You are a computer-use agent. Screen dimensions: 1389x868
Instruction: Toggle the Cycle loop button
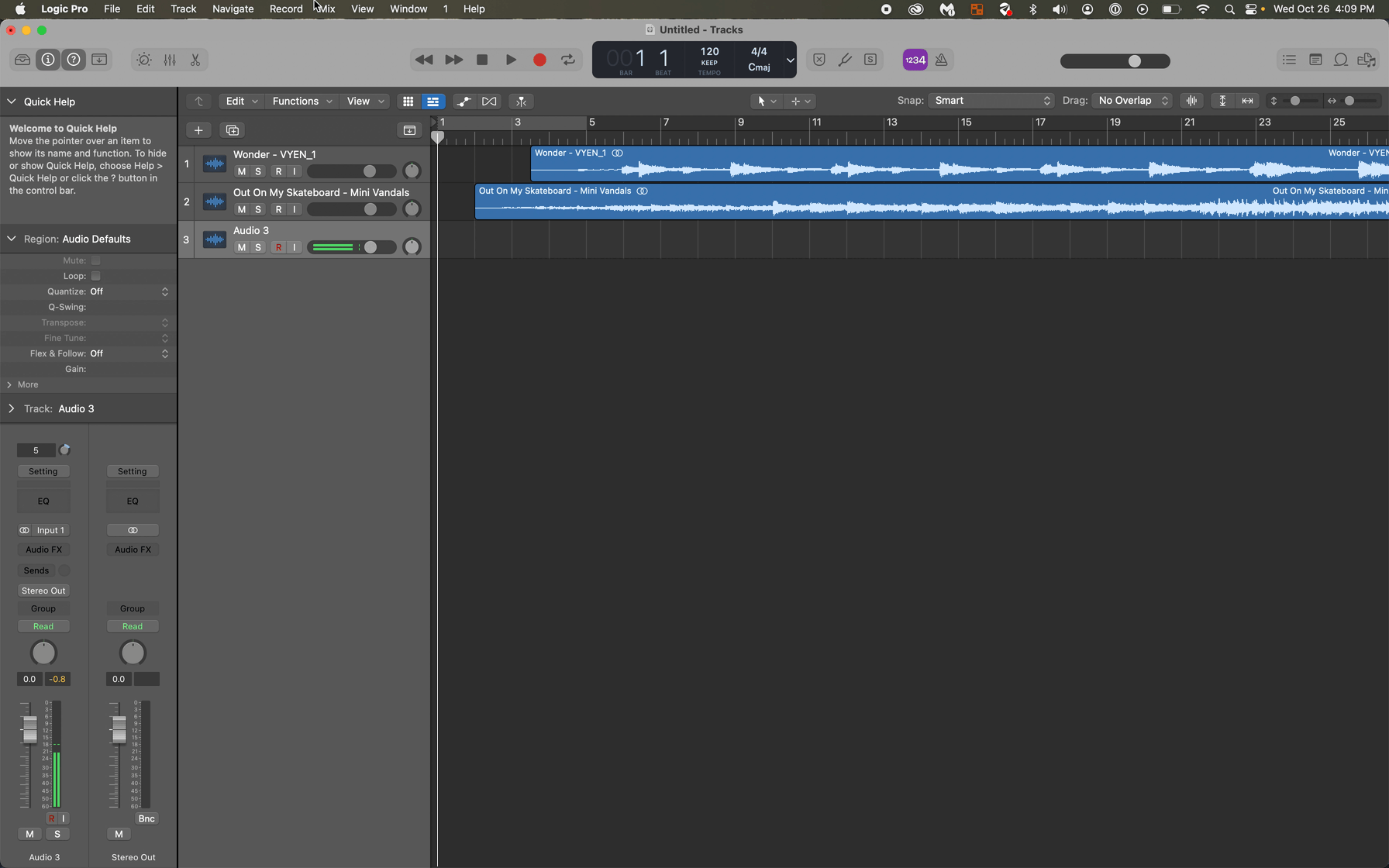point(568,60)
